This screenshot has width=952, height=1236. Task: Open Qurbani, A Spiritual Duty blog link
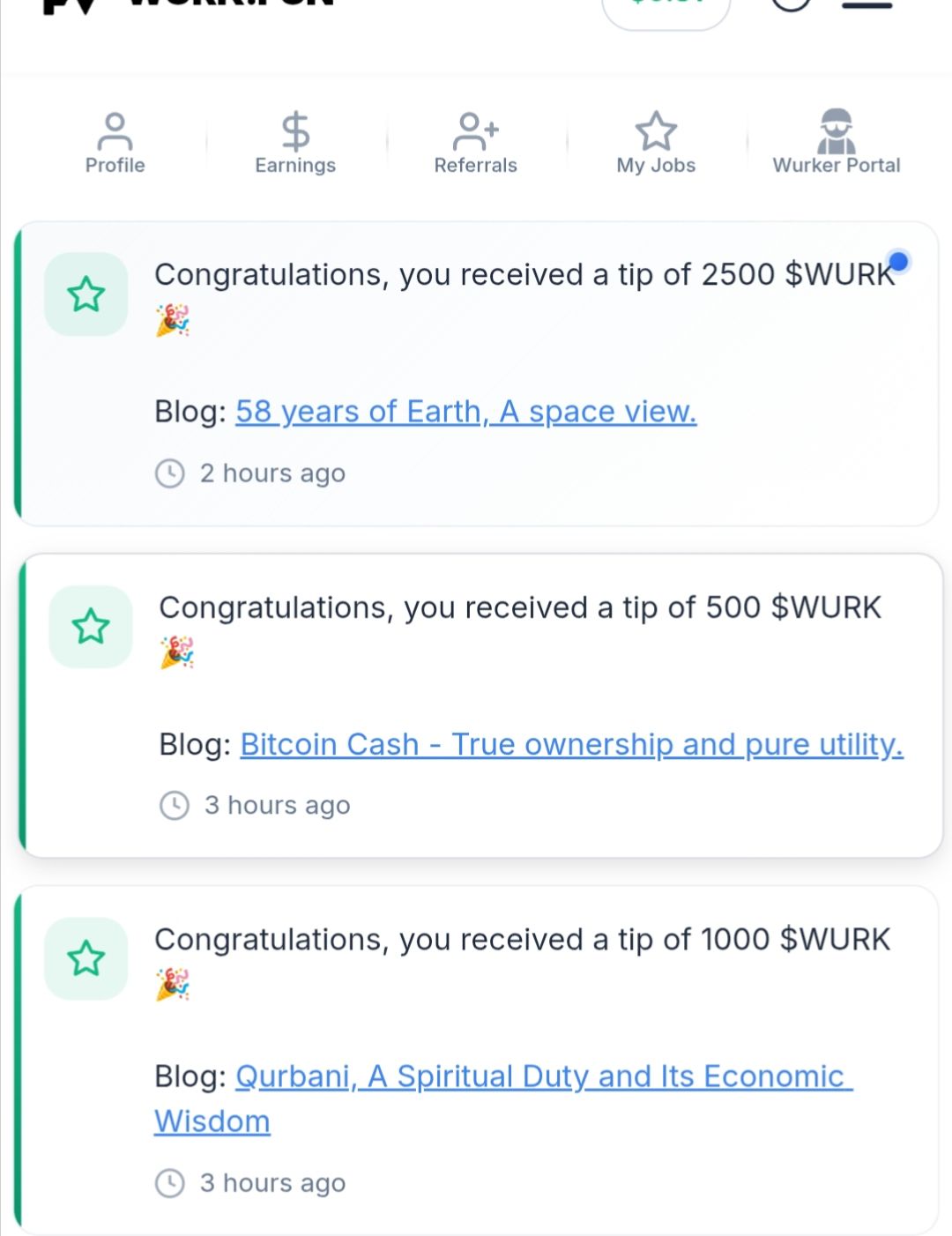tap(503, 1098)
